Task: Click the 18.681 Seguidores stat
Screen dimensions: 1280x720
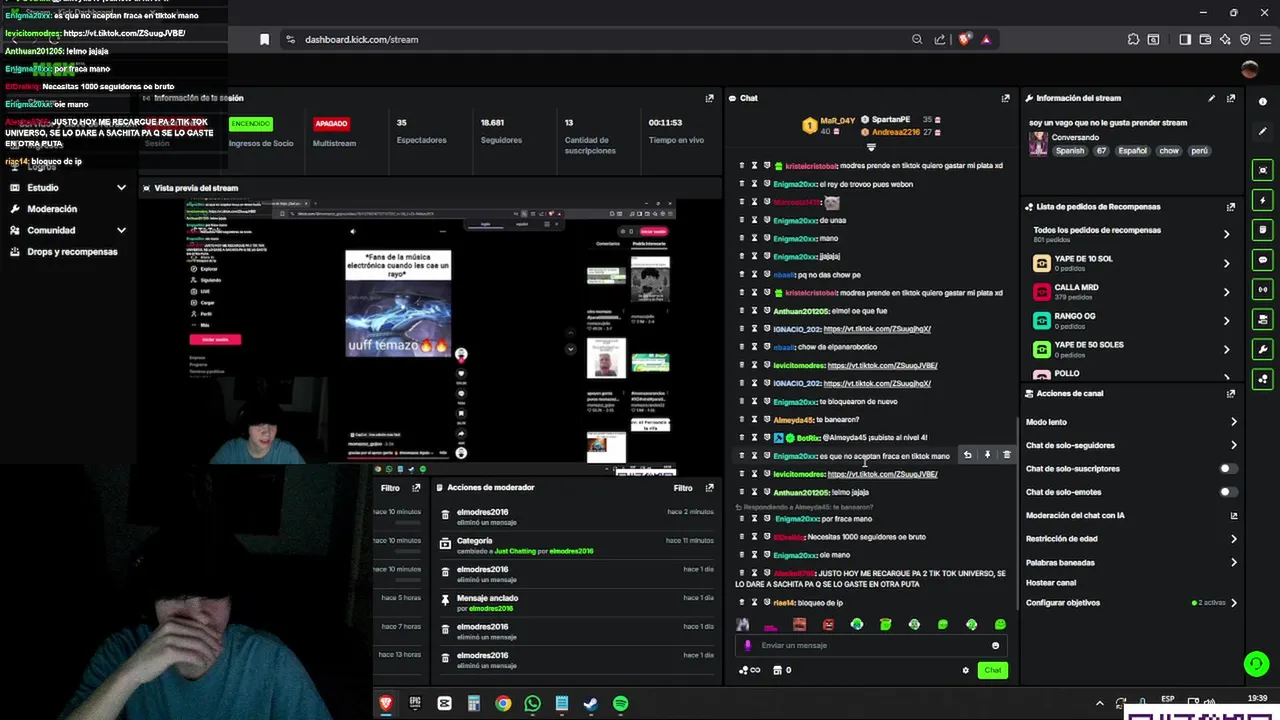Action: [501, 131]
